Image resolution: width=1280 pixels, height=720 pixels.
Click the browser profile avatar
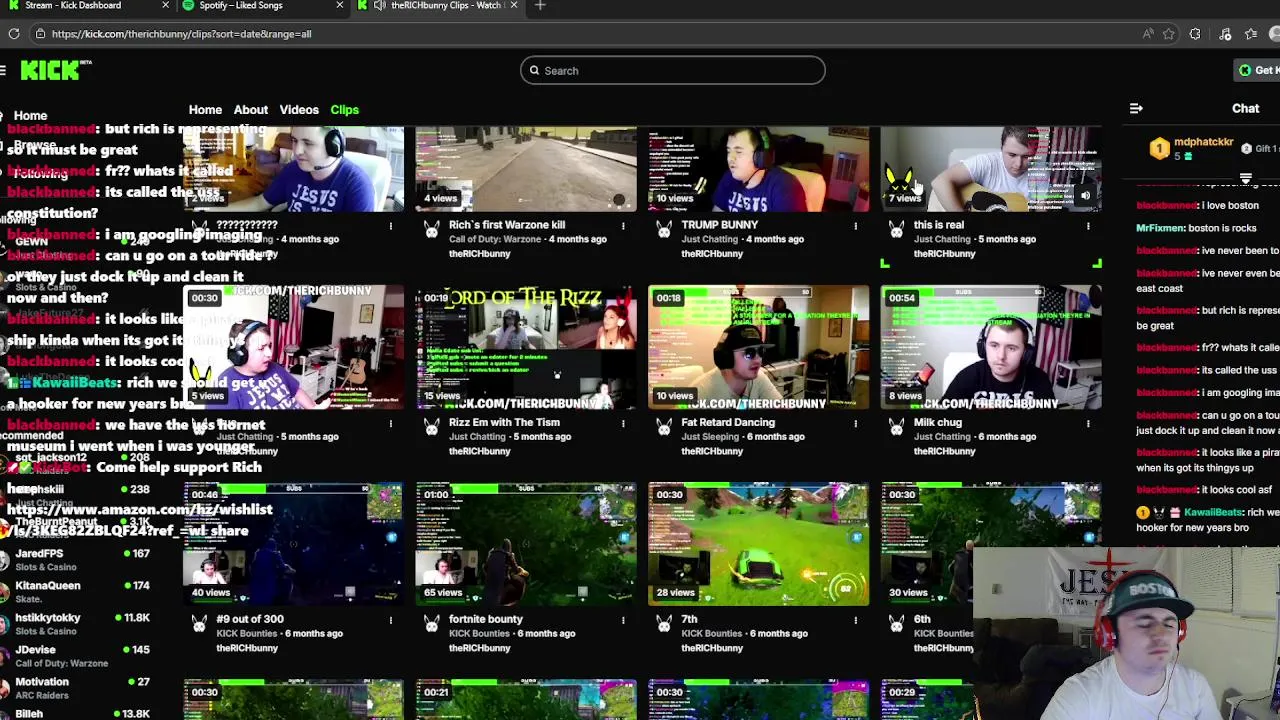click(1275, 34)
